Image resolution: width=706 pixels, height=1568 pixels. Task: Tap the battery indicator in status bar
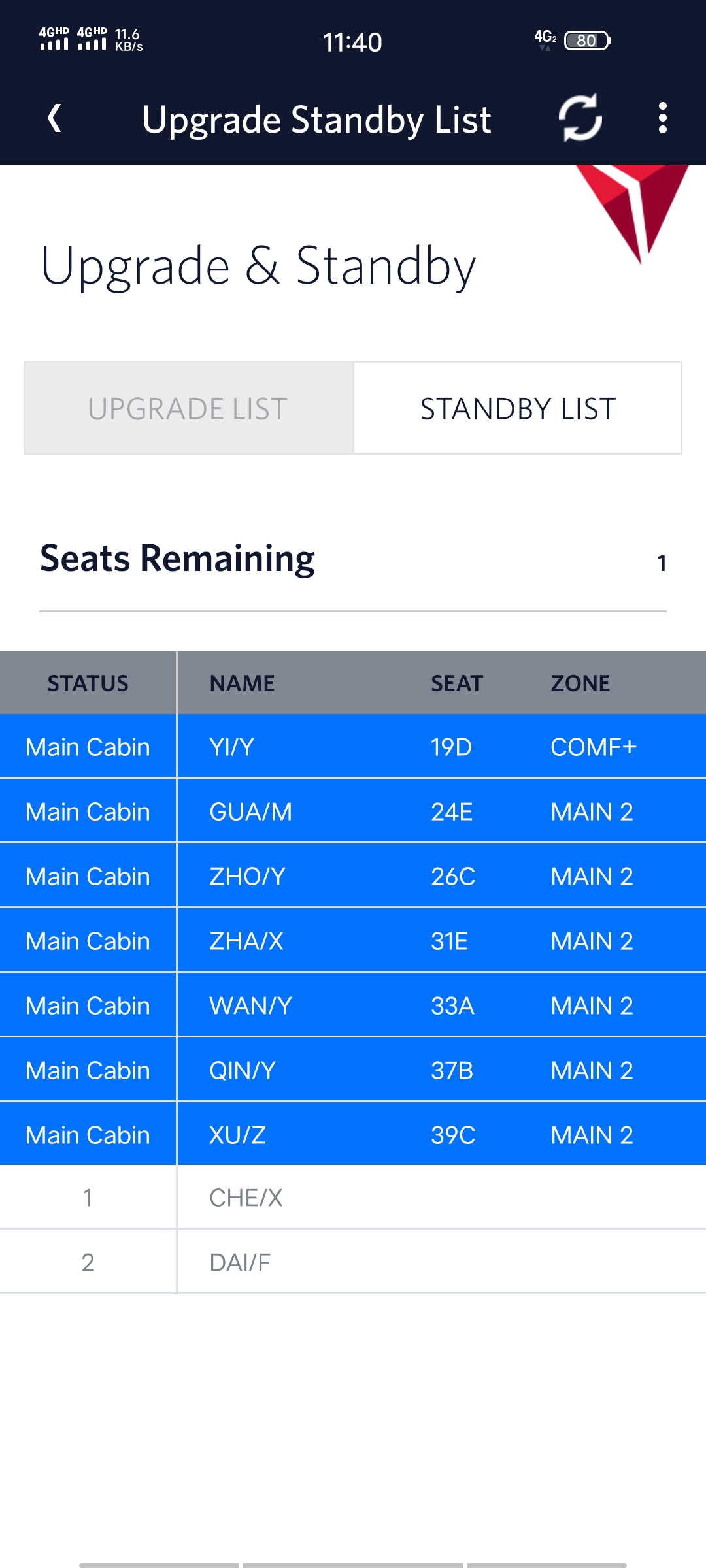click(587, 41)
